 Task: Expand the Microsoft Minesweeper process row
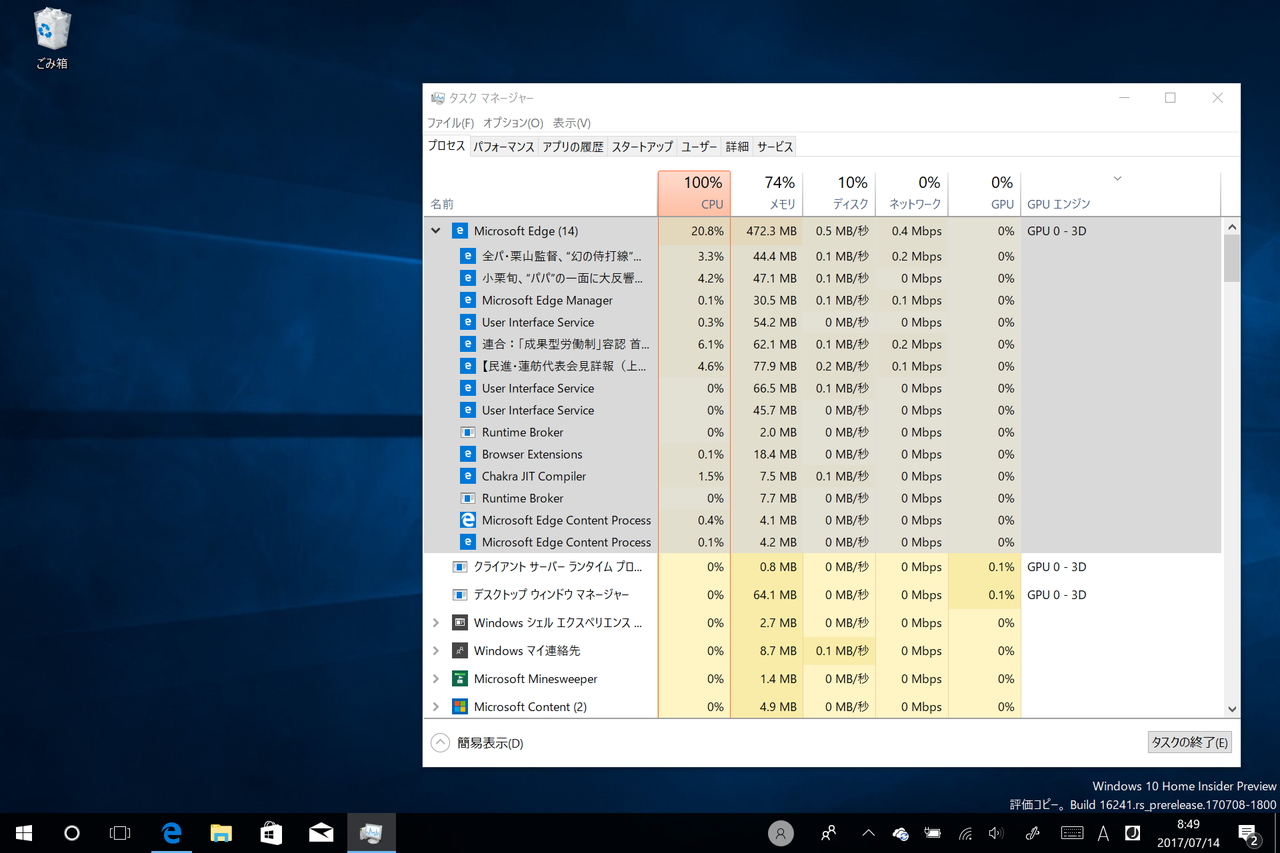pos(436,679)
